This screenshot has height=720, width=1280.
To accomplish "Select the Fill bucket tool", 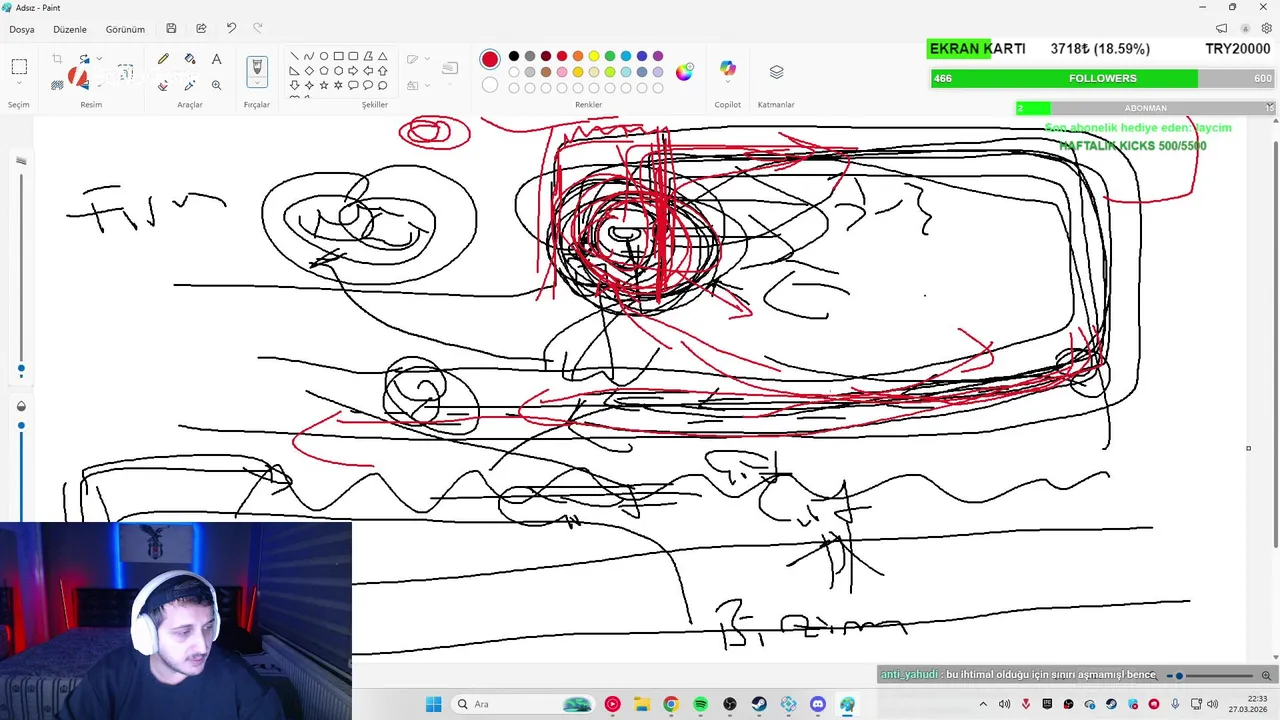I will [x=190, y=59].
